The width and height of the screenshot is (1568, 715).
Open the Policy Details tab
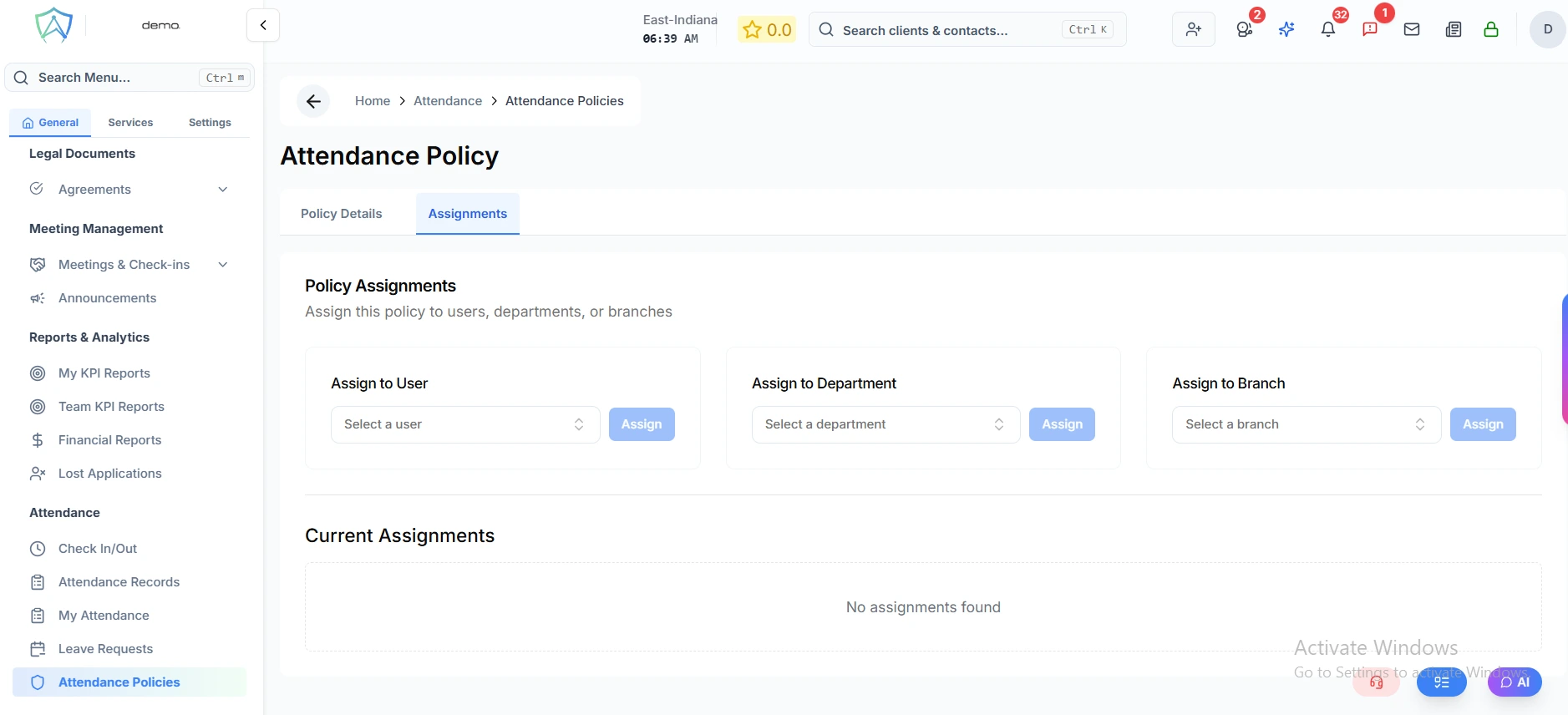pos(341,214)
